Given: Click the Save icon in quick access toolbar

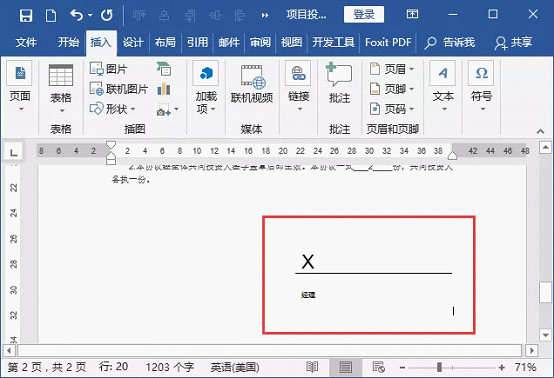Looking at the screenshot, I should [26, 16].
